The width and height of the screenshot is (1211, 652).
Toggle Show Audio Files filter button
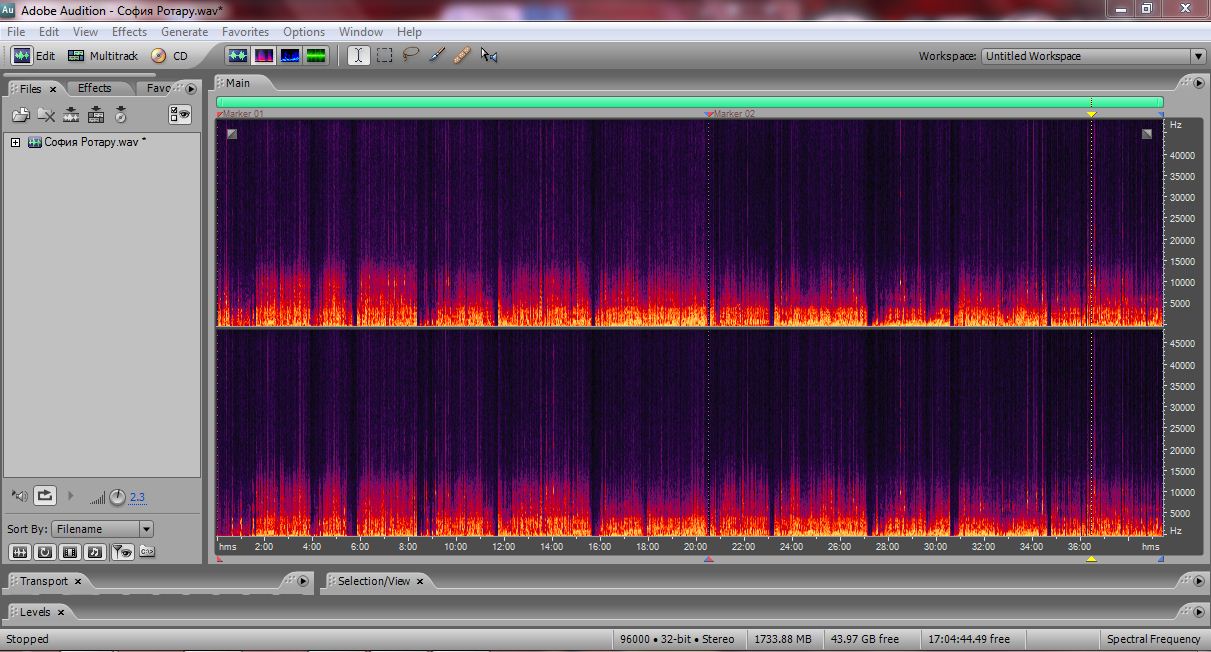[x=19, y=551]
